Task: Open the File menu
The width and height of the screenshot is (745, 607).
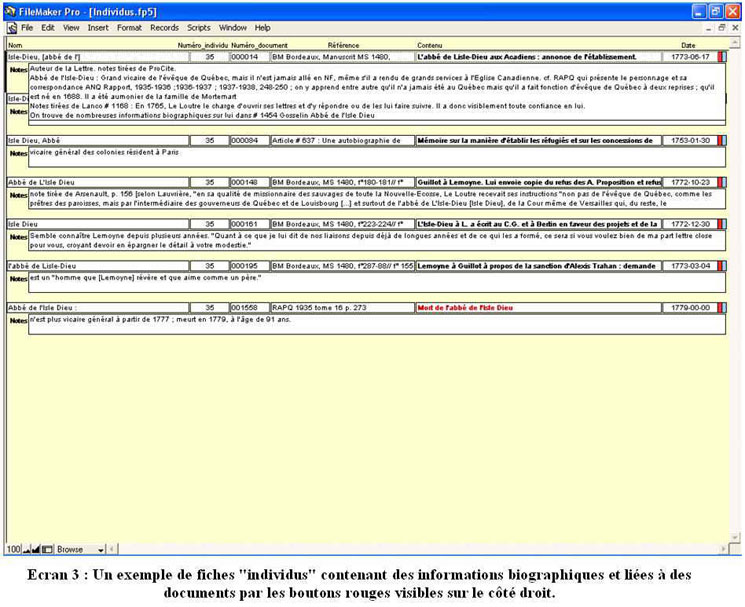Action: (27, 28)
